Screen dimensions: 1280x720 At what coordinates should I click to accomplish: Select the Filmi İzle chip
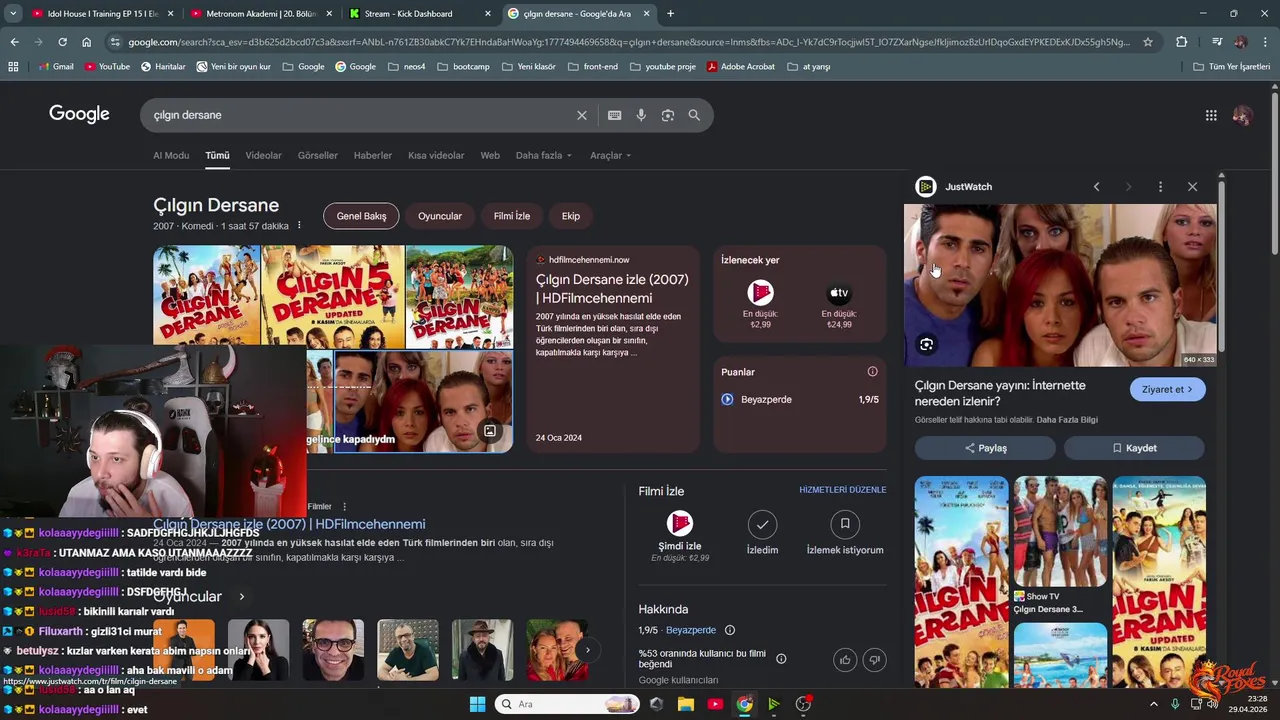[x=512, y=216]
